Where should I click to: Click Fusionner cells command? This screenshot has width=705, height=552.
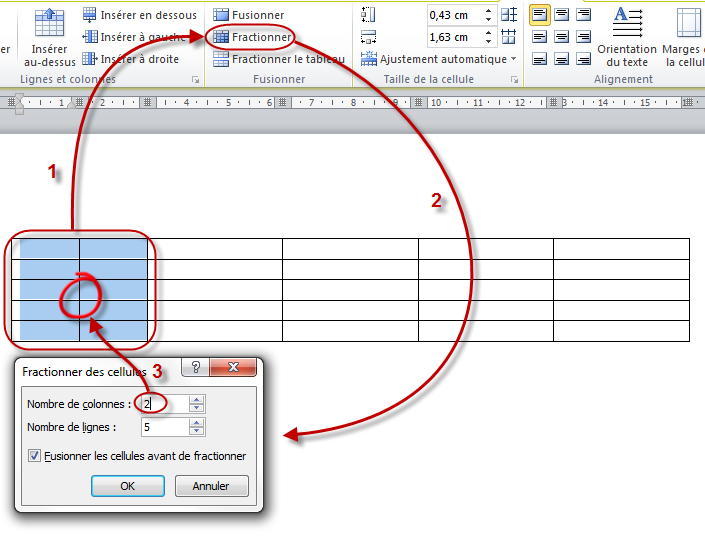point(249,15)
